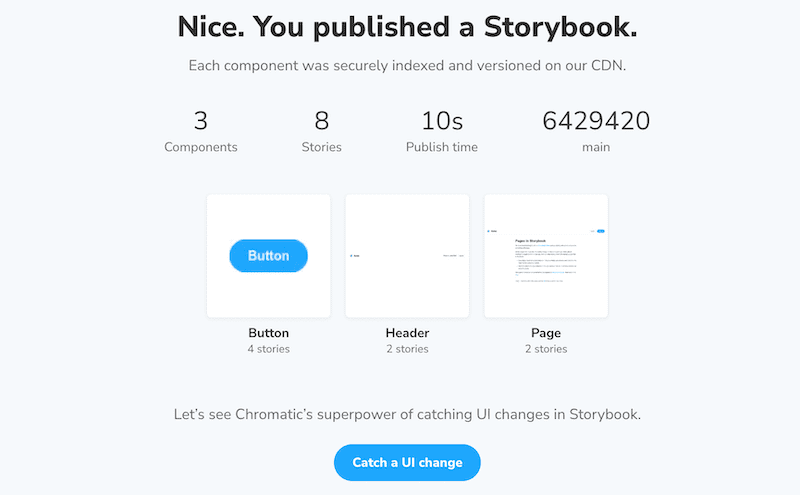Click "4 stories" under Button
This screenshot has width=800, height=495.
(x=268, y=349)
